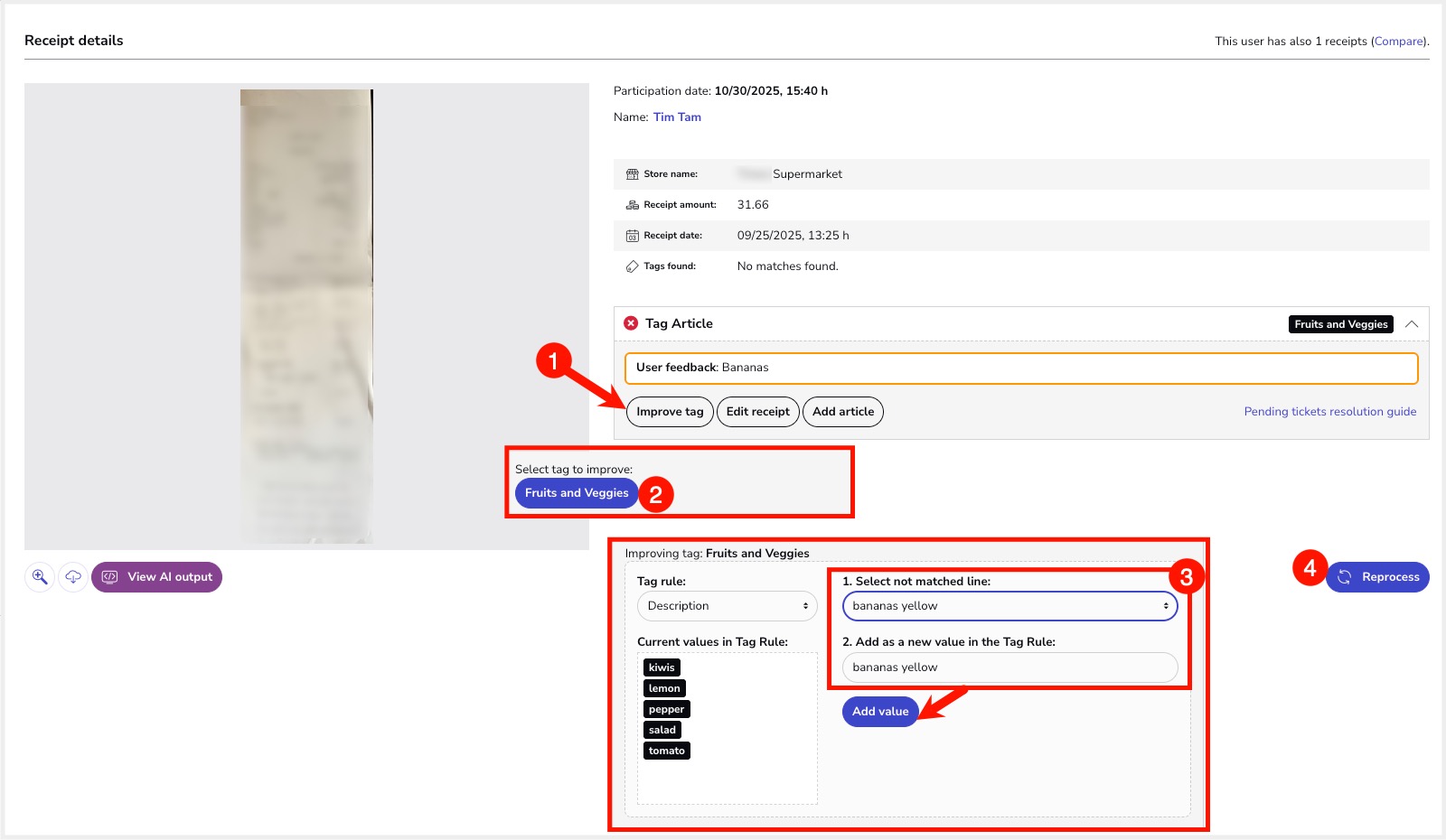Click the store icon next to Store name
This screenshot has height=840, width=1446.
[x=633, y=174]
